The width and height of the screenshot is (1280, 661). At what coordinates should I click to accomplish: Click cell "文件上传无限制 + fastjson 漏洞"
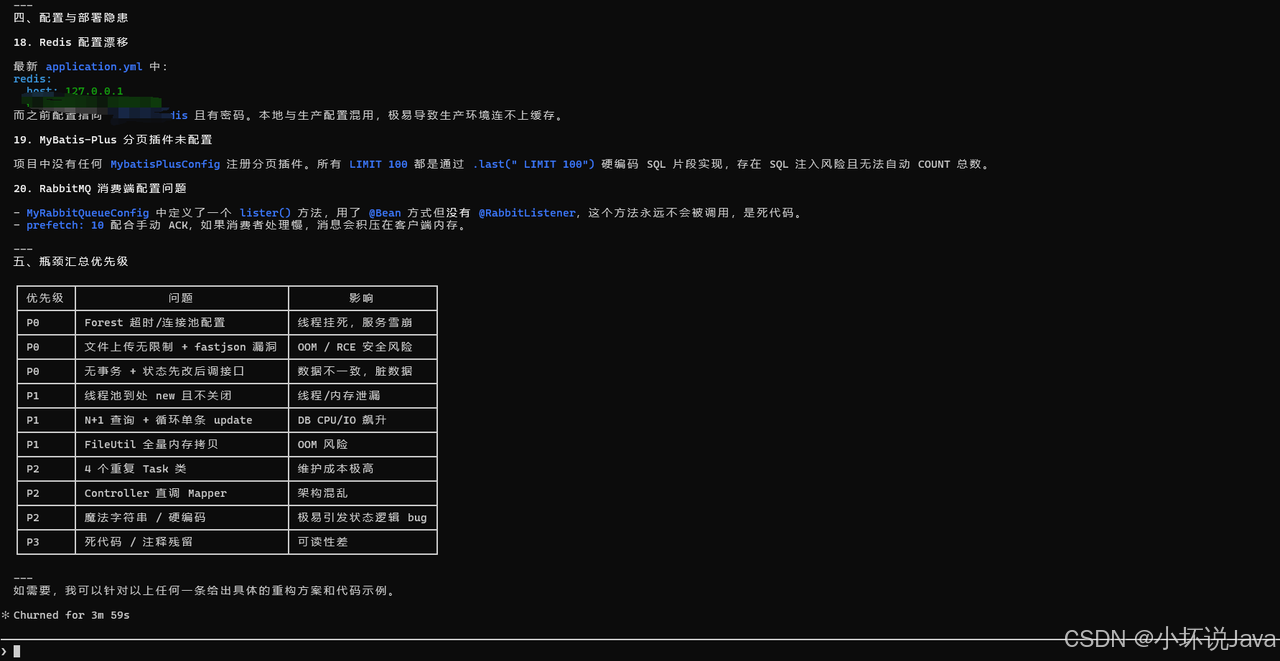pyautogui.click(x=181, y=347)
